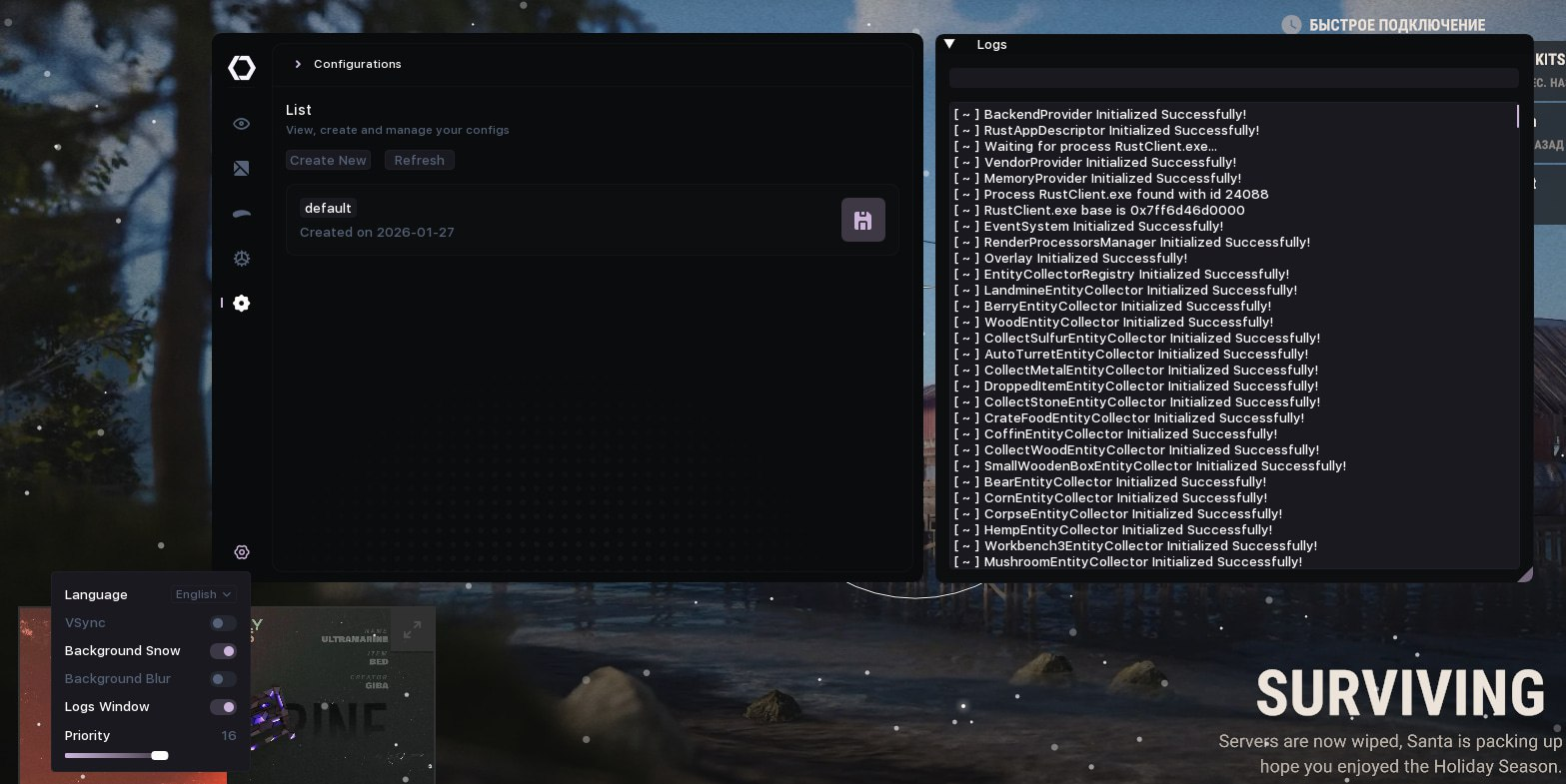Image resolution: width=1566 pixels, height=784 pixels.
Task: Save the default config with floppy icon
Action: pos(863,220)
